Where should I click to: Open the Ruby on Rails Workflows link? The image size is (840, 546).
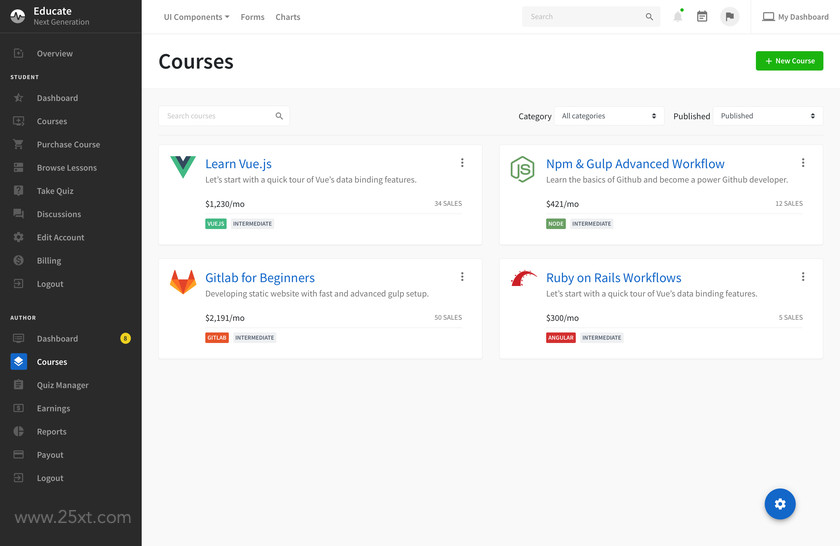(613, 278)
